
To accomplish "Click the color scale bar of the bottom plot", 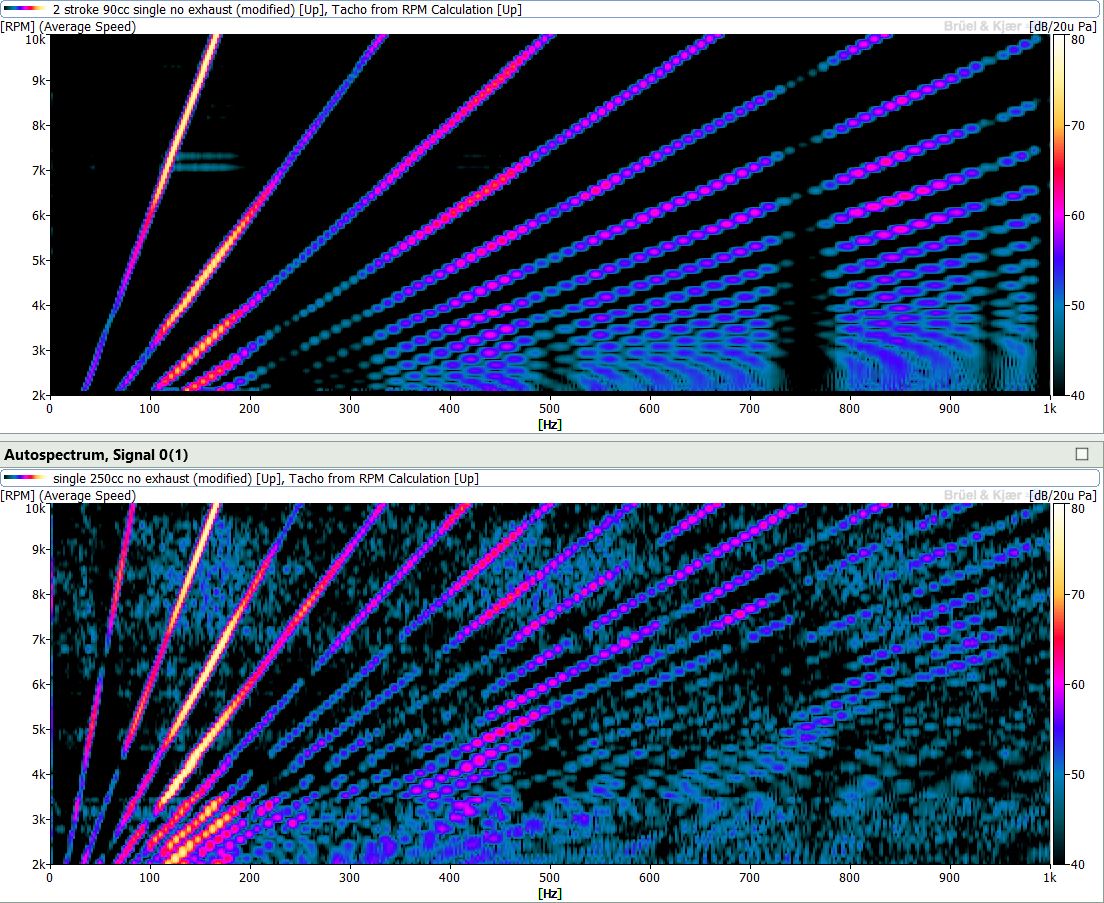I will [x=1059, y=685].
